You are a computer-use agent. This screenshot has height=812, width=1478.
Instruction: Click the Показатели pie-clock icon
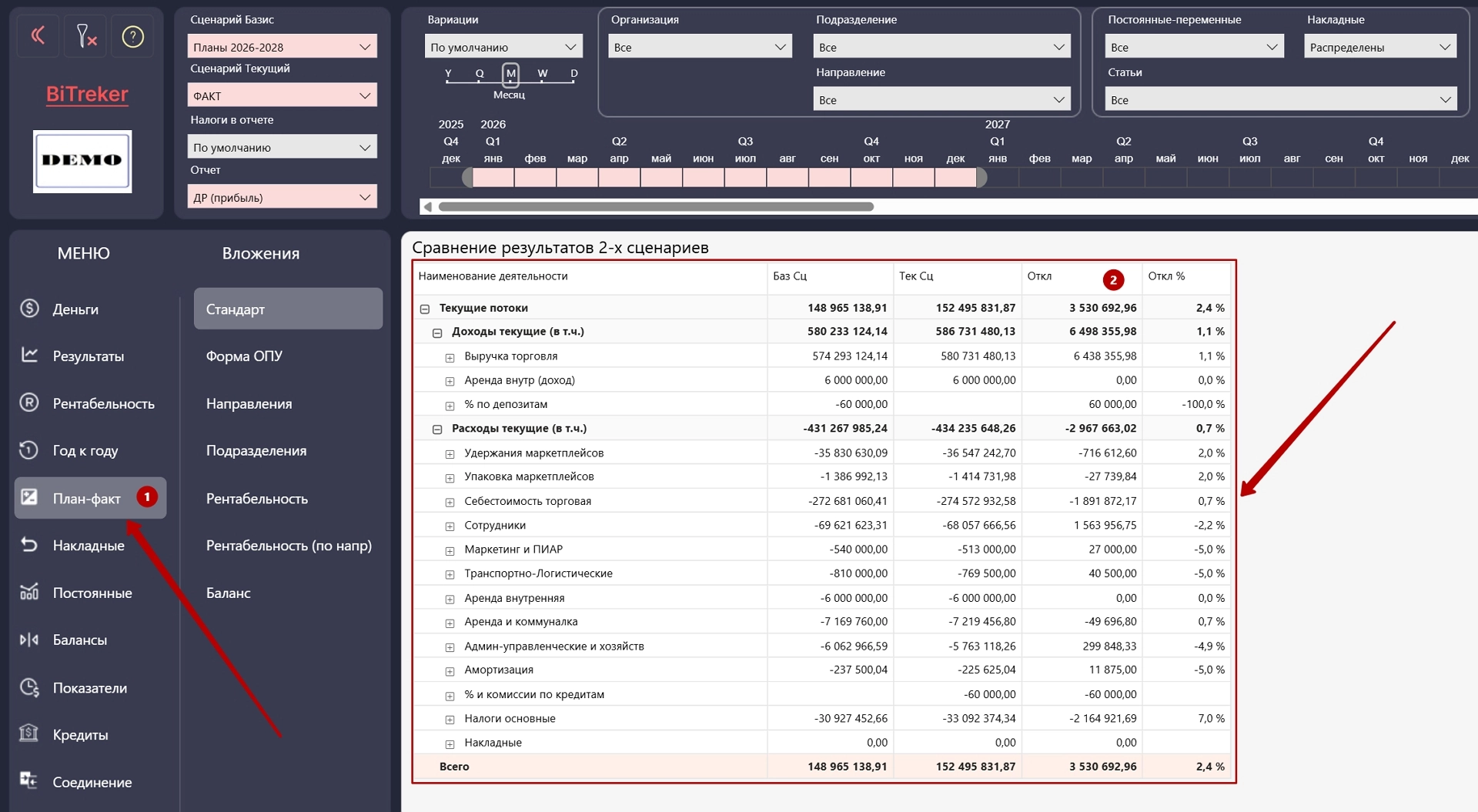point(29,687)
